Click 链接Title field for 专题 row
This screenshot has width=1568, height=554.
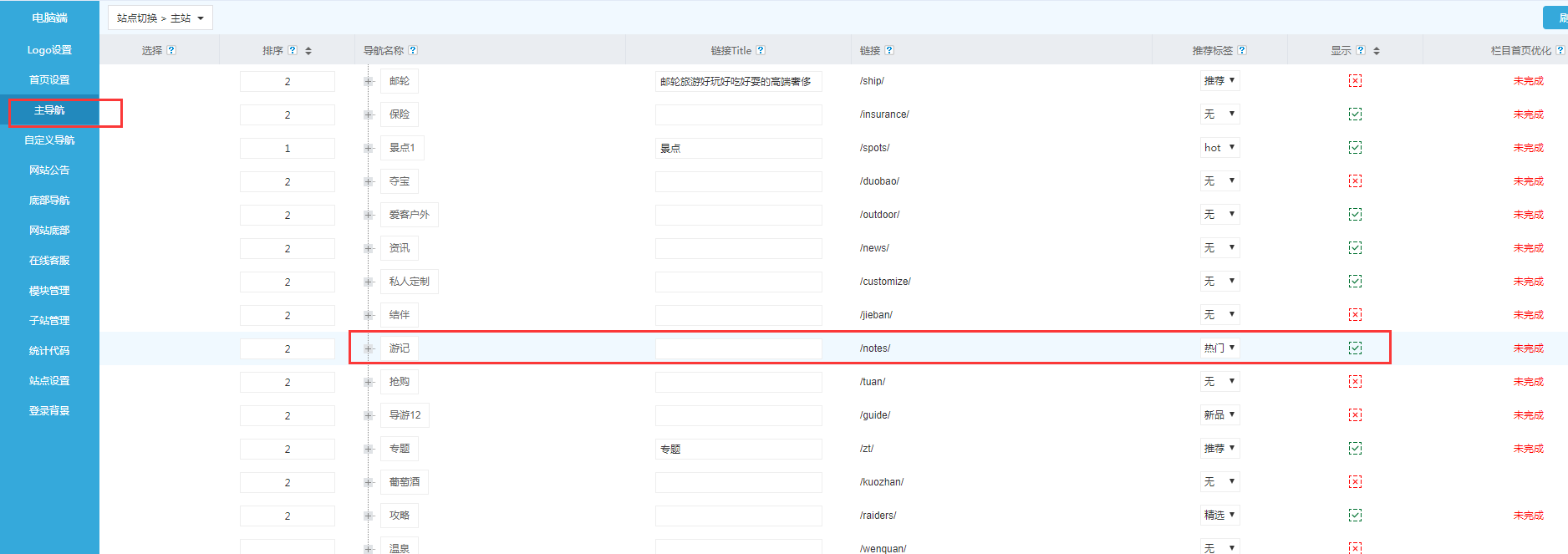[x=738, y=449]
